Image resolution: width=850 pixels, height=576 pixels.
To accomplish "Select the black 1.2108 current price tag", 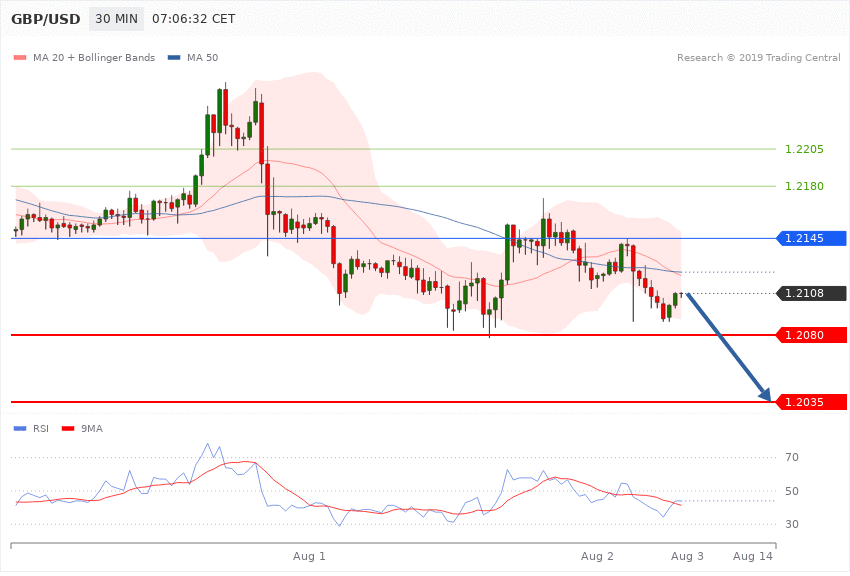I will [811, 293].
